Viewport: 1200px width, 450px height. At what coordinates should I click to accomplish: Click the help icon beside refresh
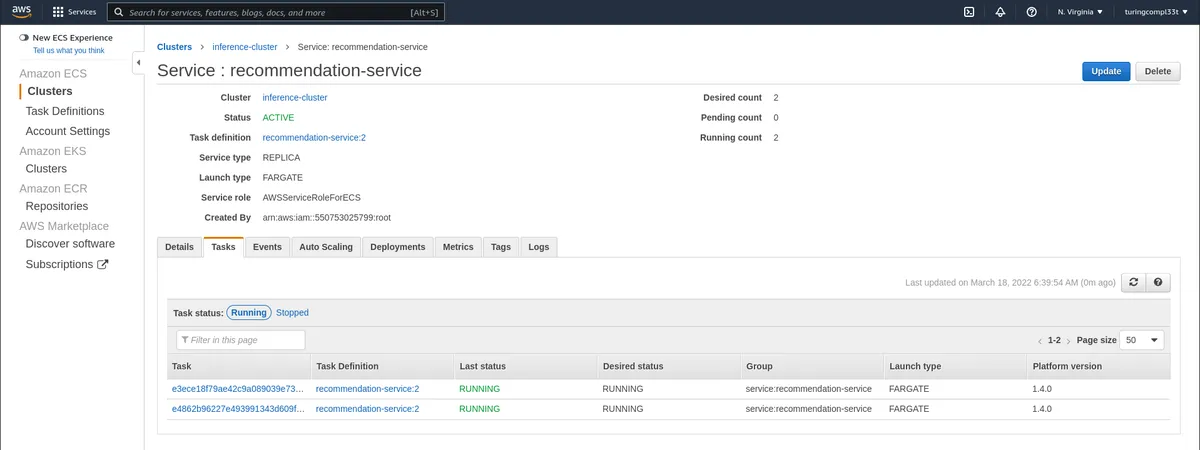point(1158,283)
